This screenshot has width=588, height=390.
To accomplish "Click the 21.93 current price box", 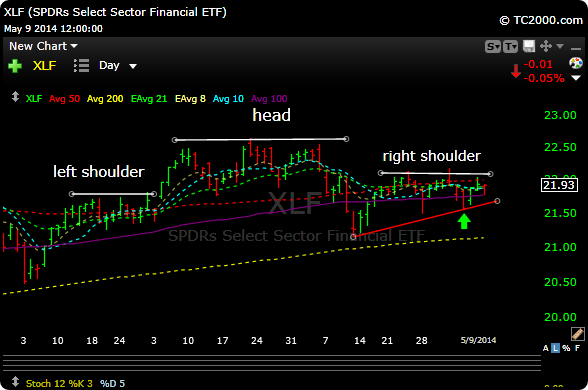I will click(559, 185).
